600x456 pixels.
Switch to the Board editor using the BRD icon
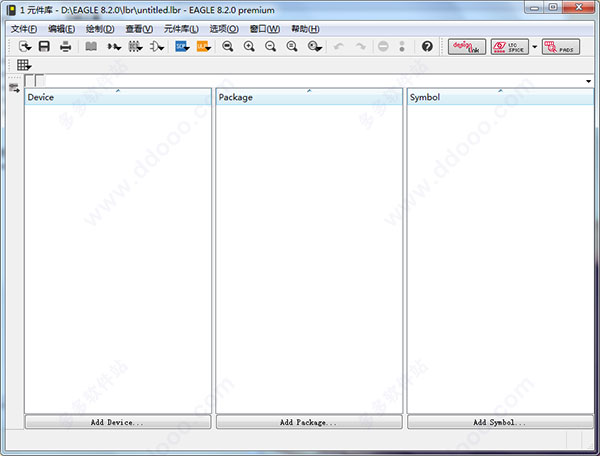pos(204,47)
